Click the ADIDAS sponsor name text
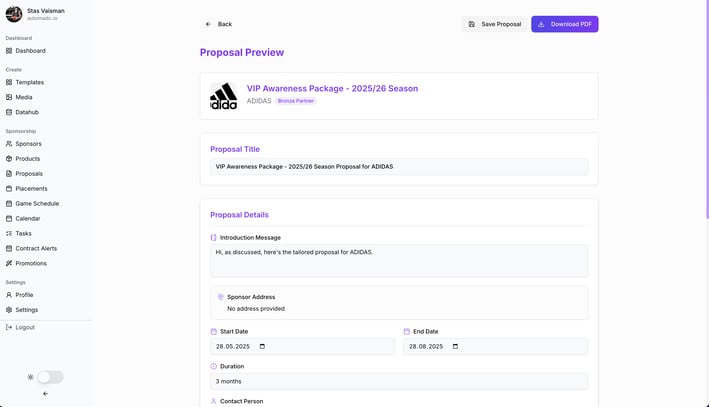The image size is (709, 407). tap(259, 101)
